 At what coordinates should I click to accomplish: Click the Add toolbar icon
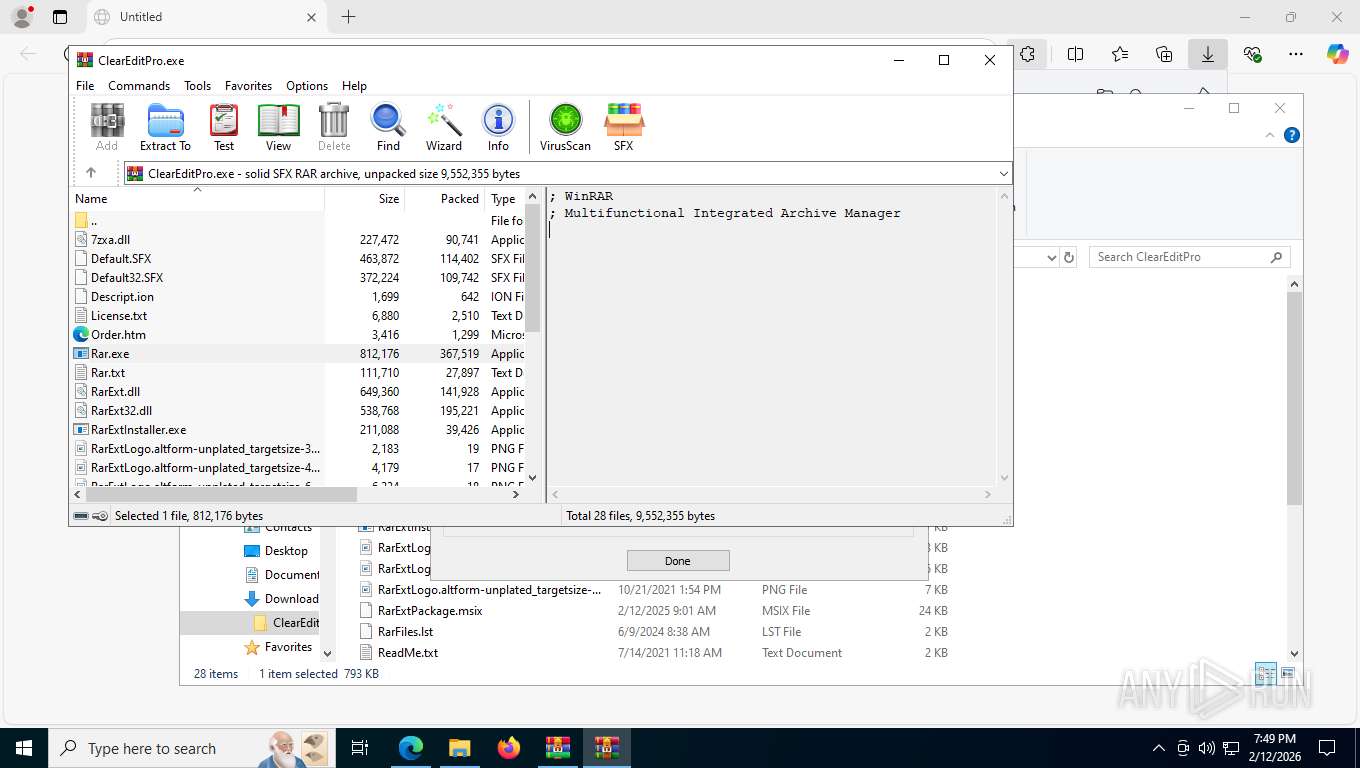tap(107, 127)
